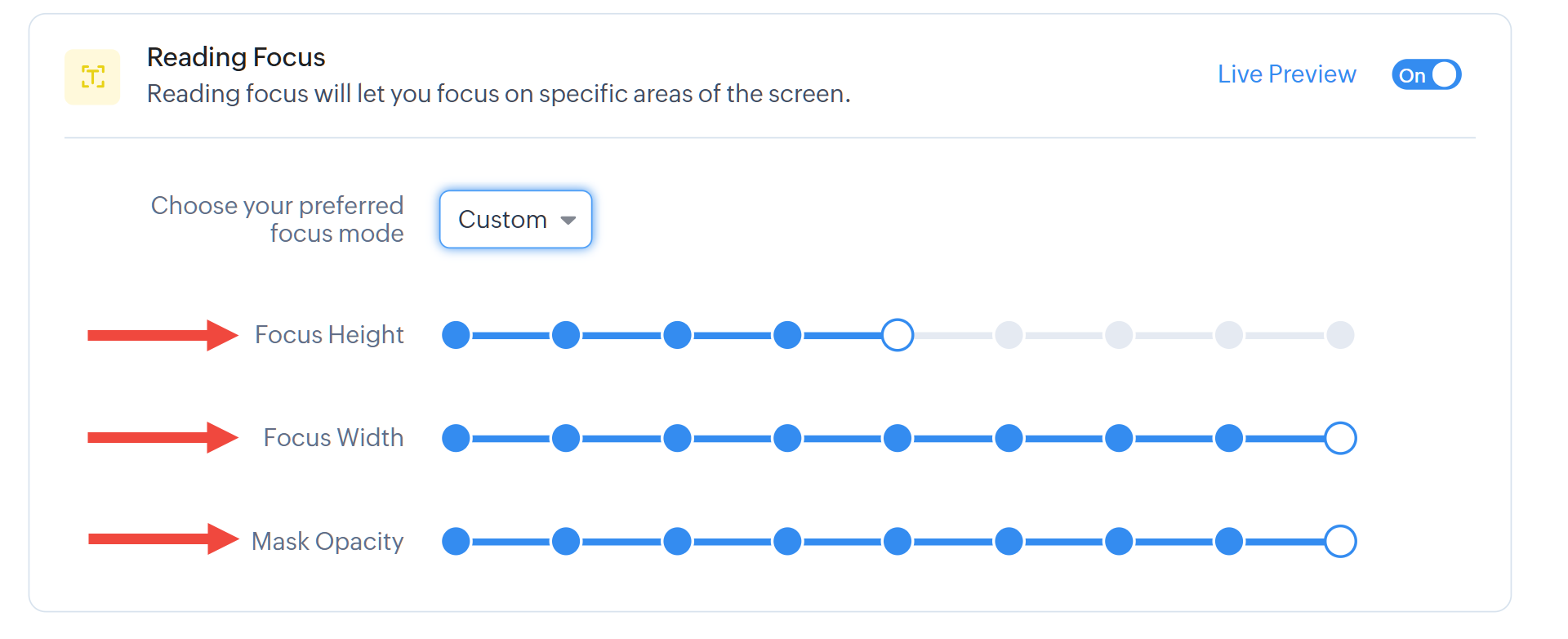Click the Reading Focus heading text
This screenshot has height=639, width=1568.
click(x=236, y=57)
